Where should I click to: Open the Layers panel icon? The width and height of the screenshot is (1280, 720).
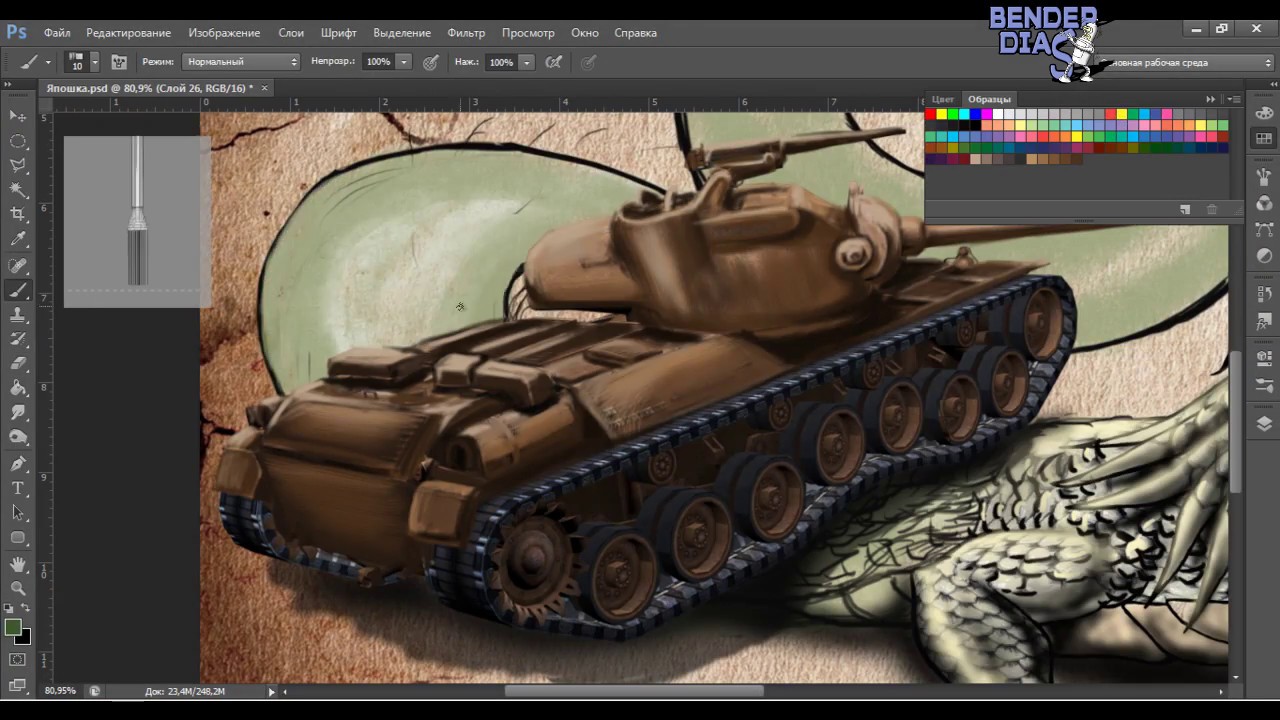point(1264,423)
